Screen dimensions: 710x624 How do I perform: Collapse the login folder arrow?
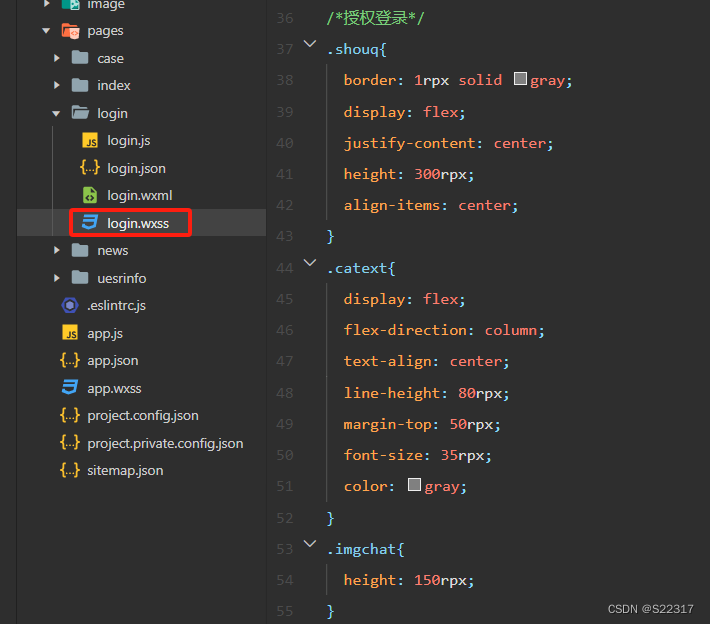56,113
